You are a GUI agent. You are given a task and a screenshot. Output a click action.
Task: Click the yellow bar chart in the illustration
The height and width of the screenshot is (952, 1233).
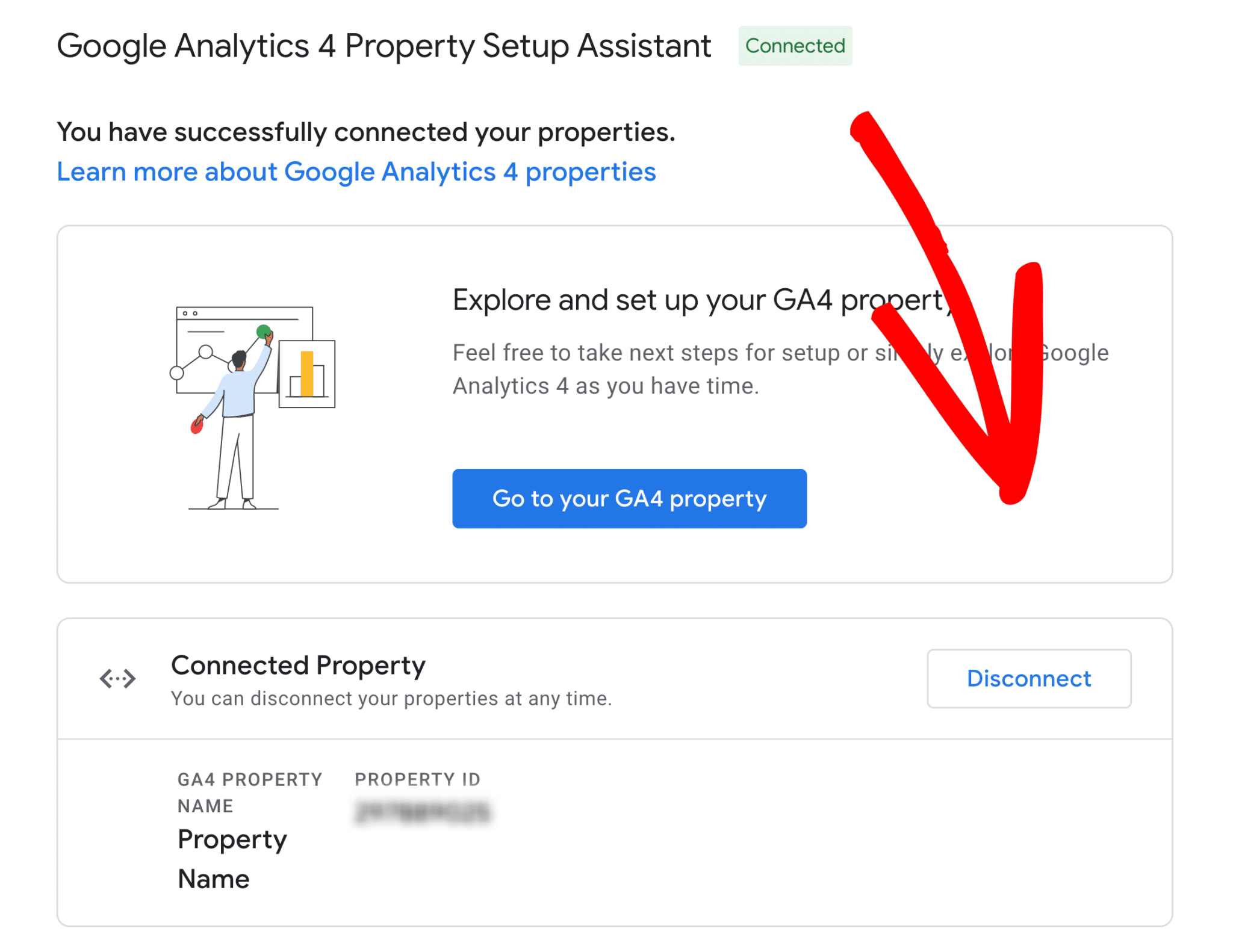pyautogui.click(x=307, y=373)
